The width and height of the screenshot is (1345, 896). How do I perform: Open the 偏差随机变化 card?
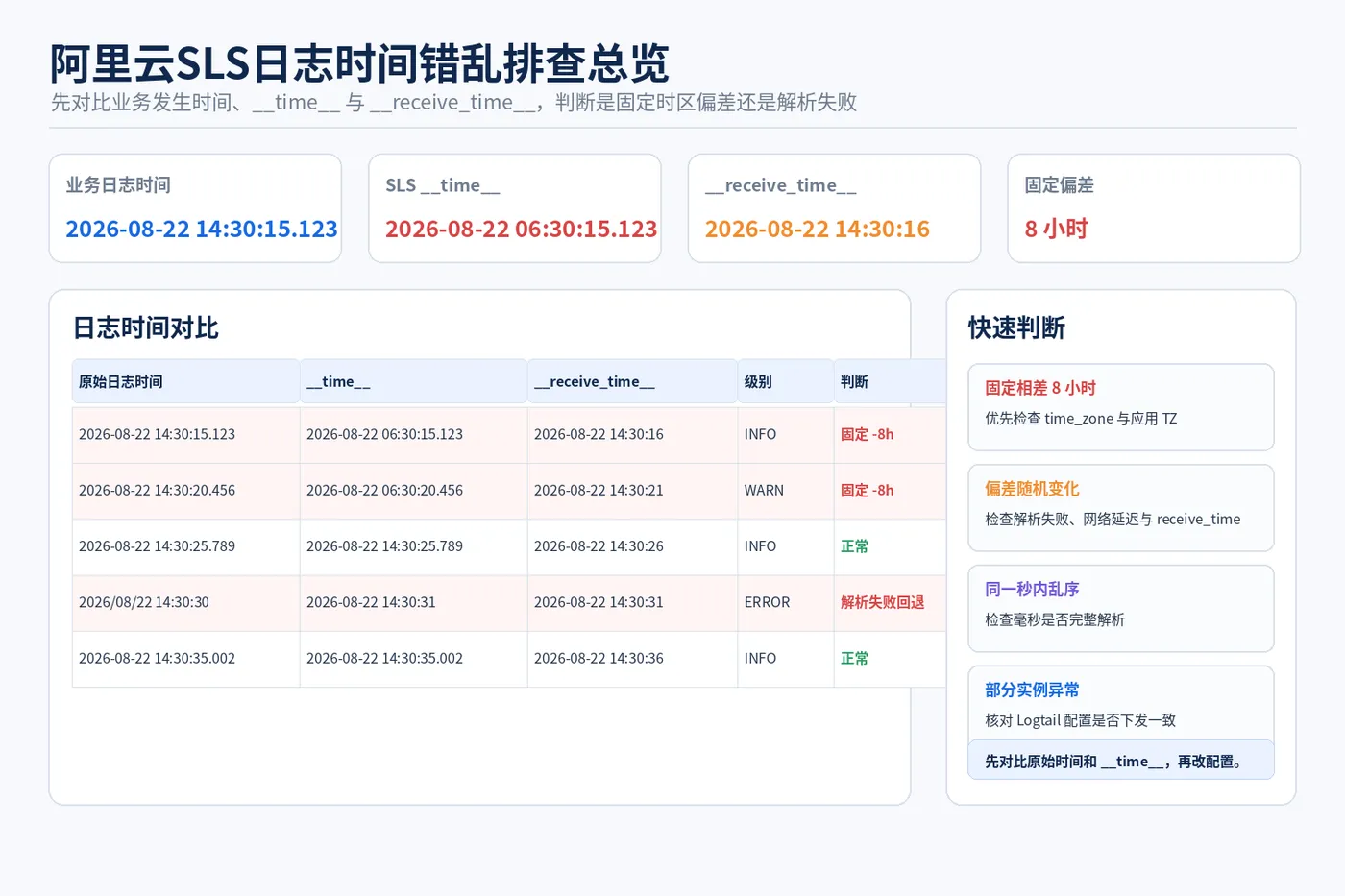tap(1121, 508)
